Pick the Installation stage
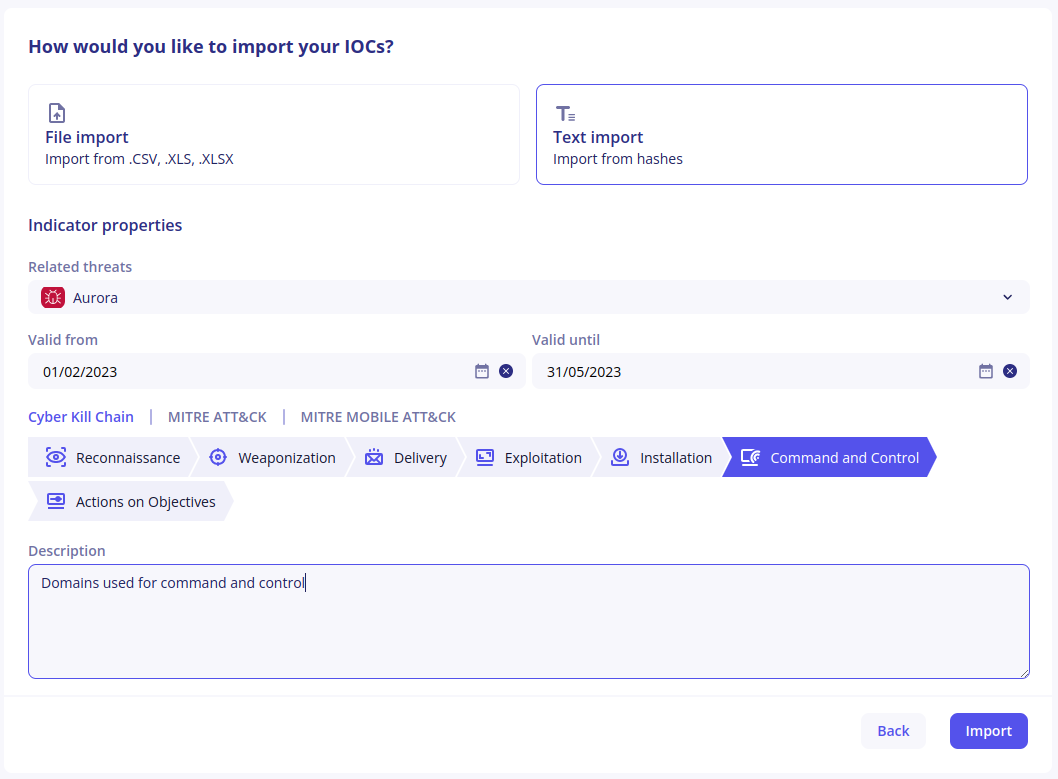 (661, 458)
